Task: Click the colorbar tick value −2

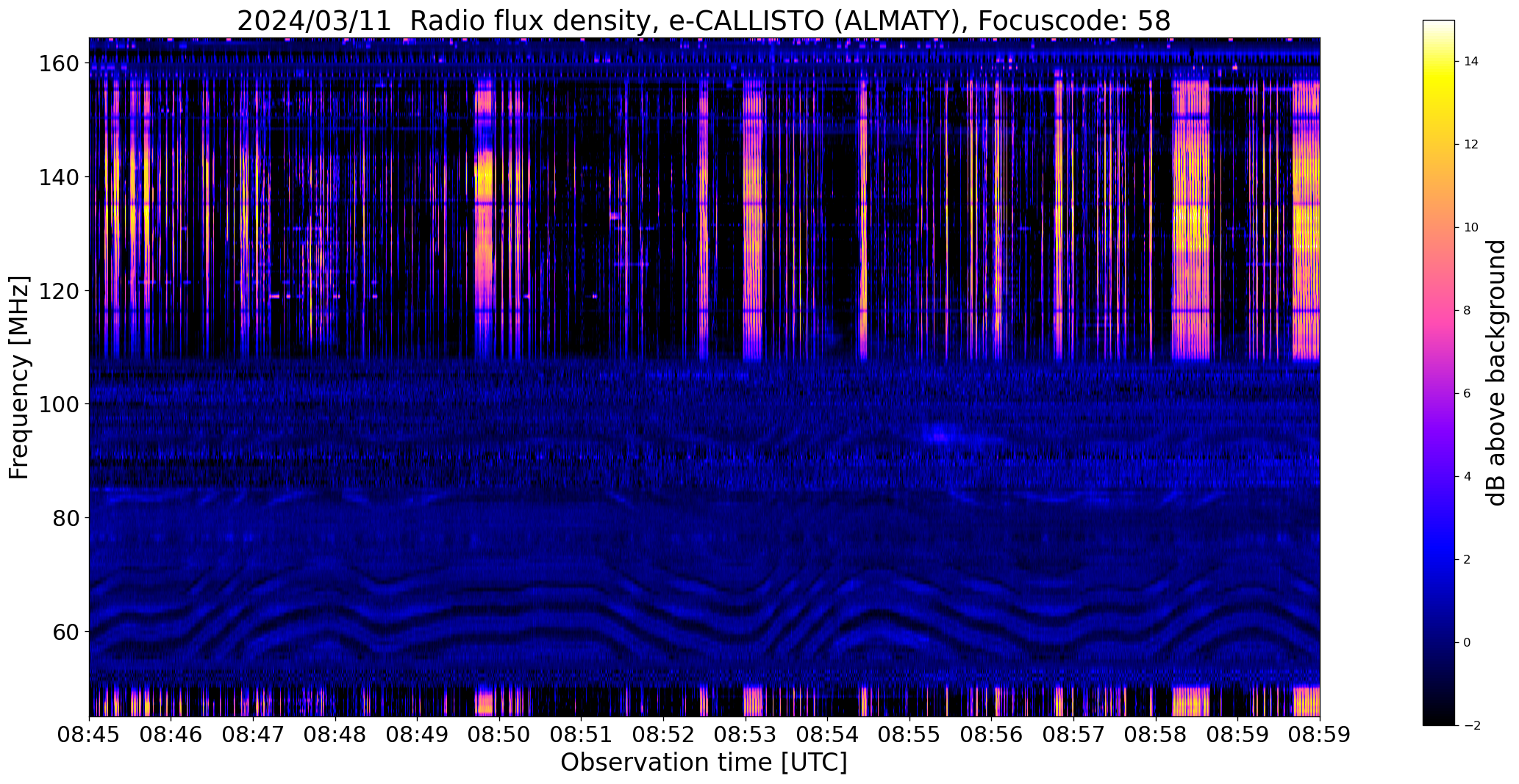Action: pyautogui.click(x=1471, y=726)
